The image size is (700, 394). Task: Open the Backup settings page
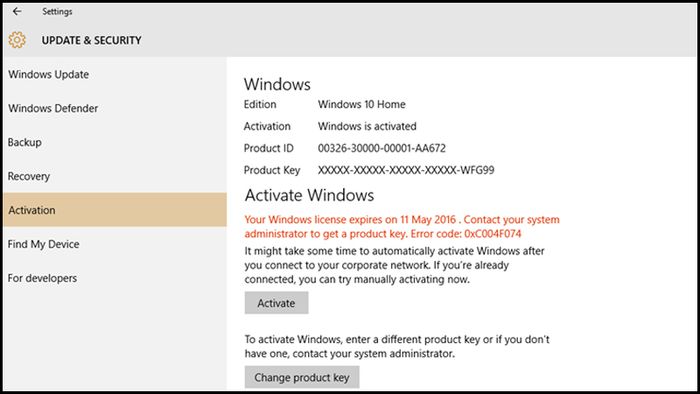pyautogui.click(x=115, y=142)
